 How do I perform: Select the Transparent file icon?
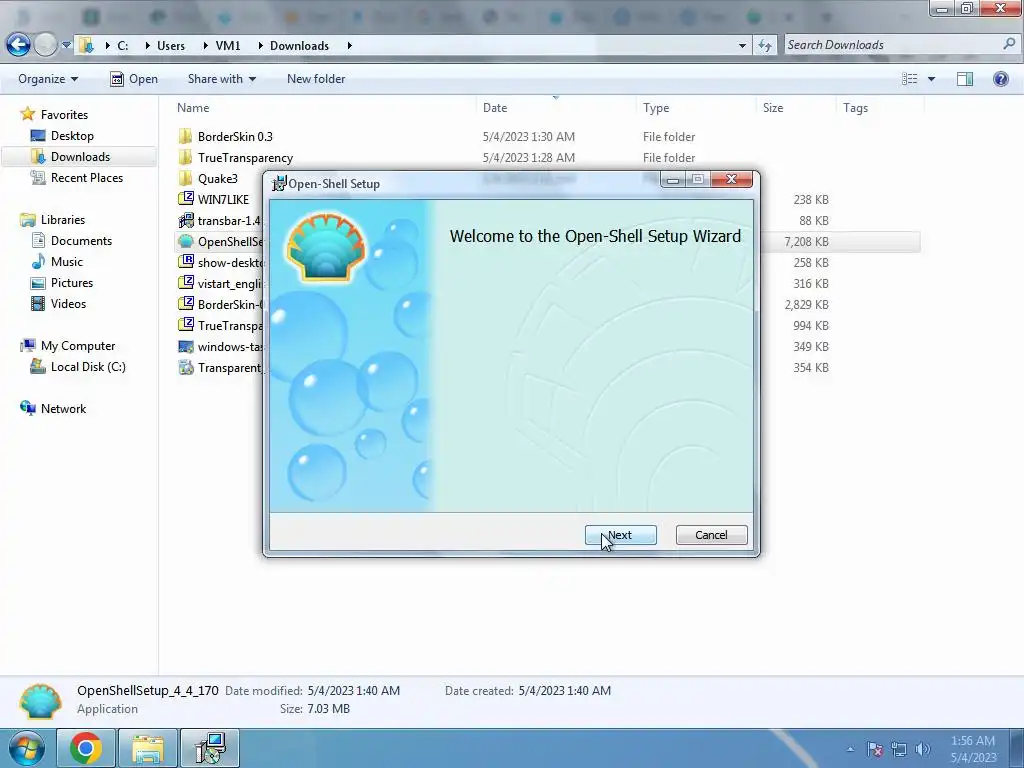(185, 367)
